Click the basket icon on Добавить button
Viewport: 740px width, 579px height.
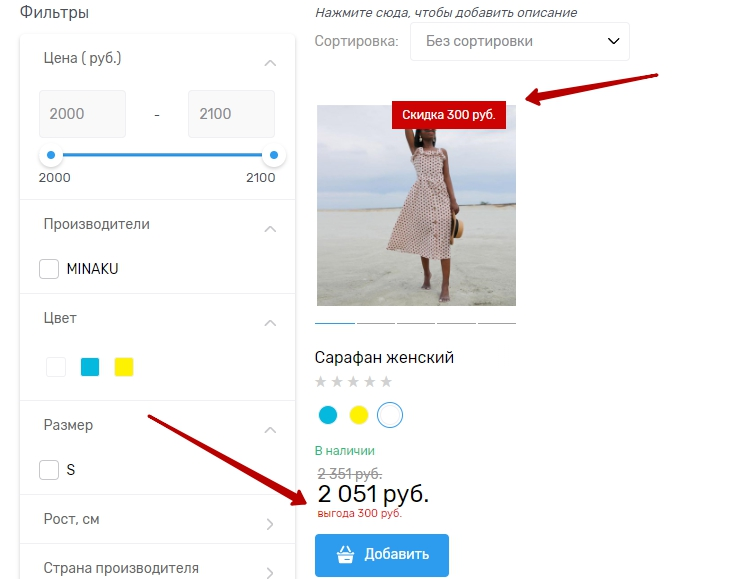click(x=345, y=555)
